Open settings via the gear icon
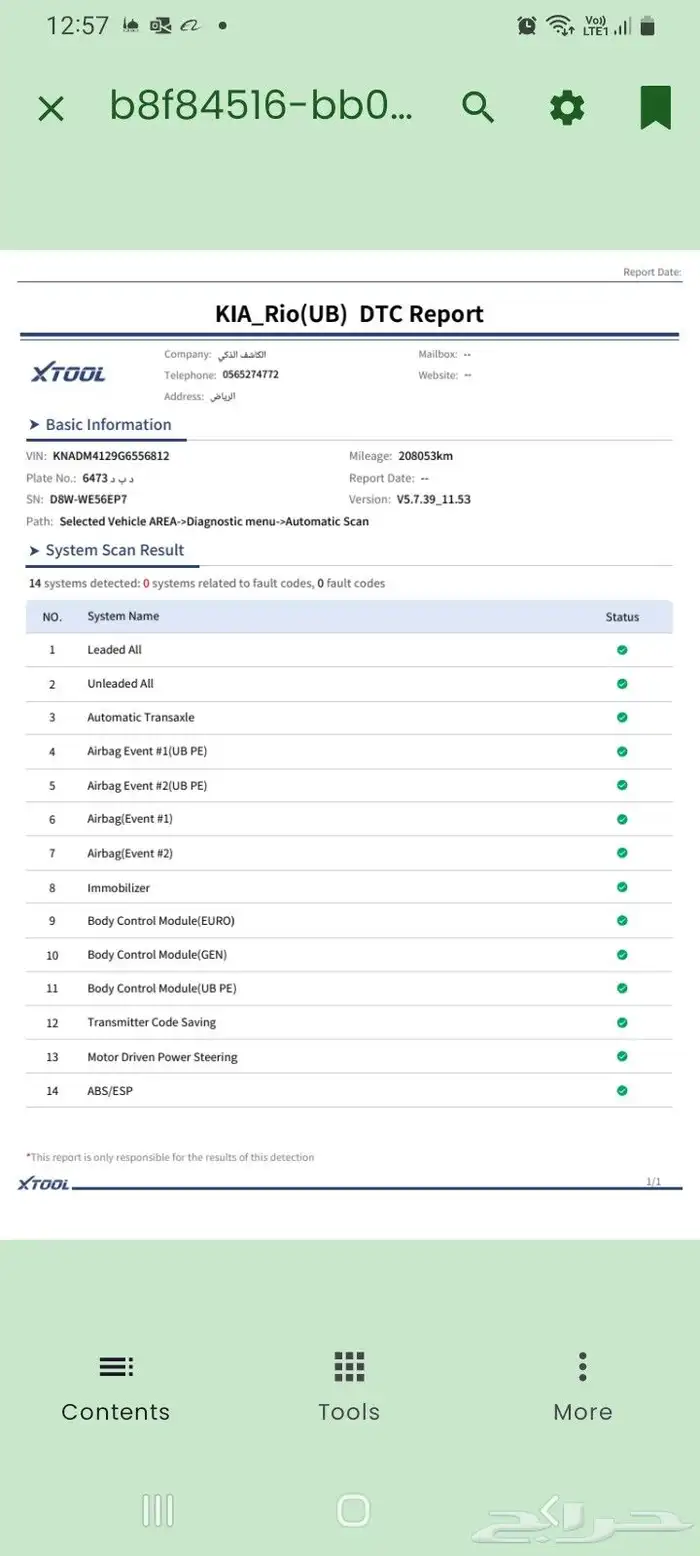 (567, 107)
